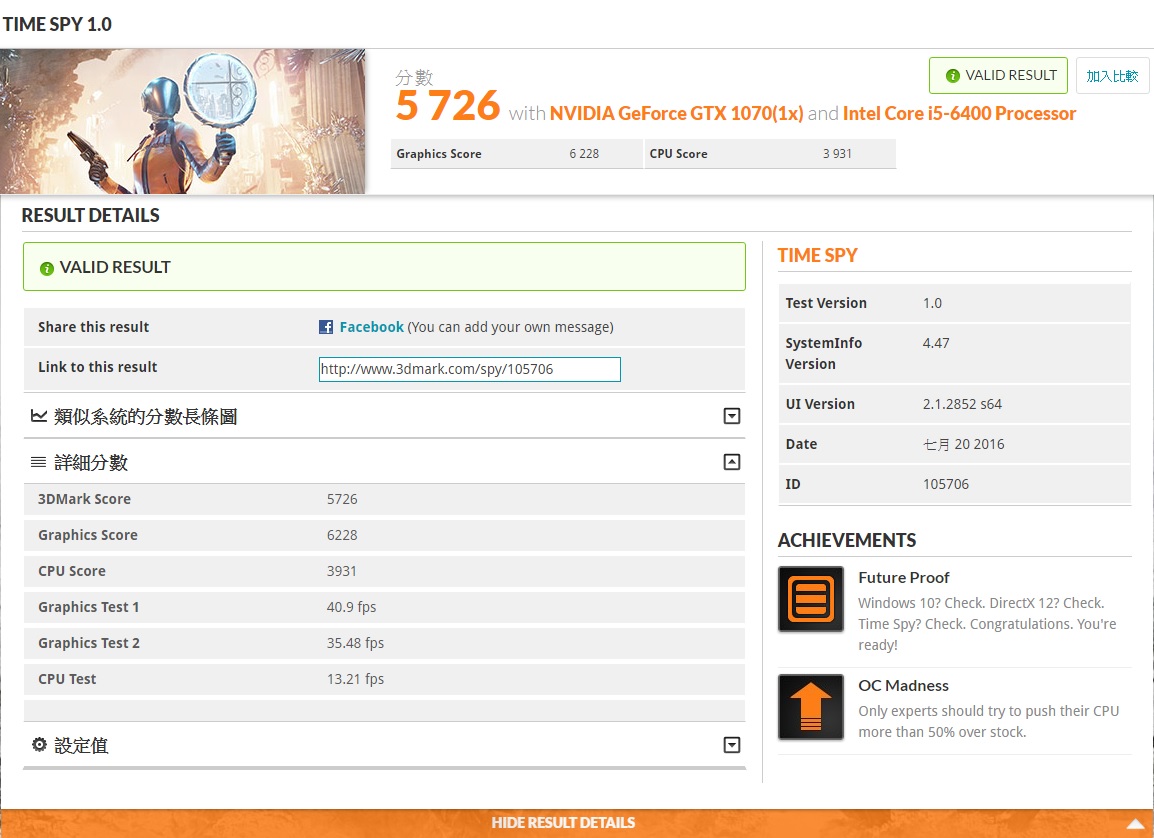1154x838 pixels.
Task: Click the Test Version value 1.0
Action: click(932, 303)
